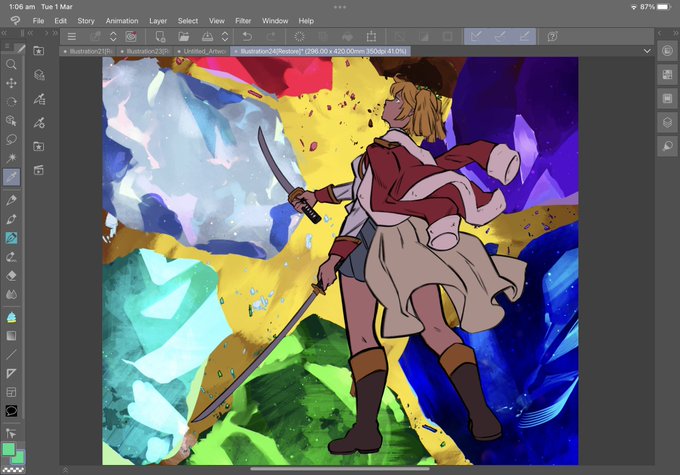Select the Eraser tool
The image size is (680, 475).
[11, 275]
